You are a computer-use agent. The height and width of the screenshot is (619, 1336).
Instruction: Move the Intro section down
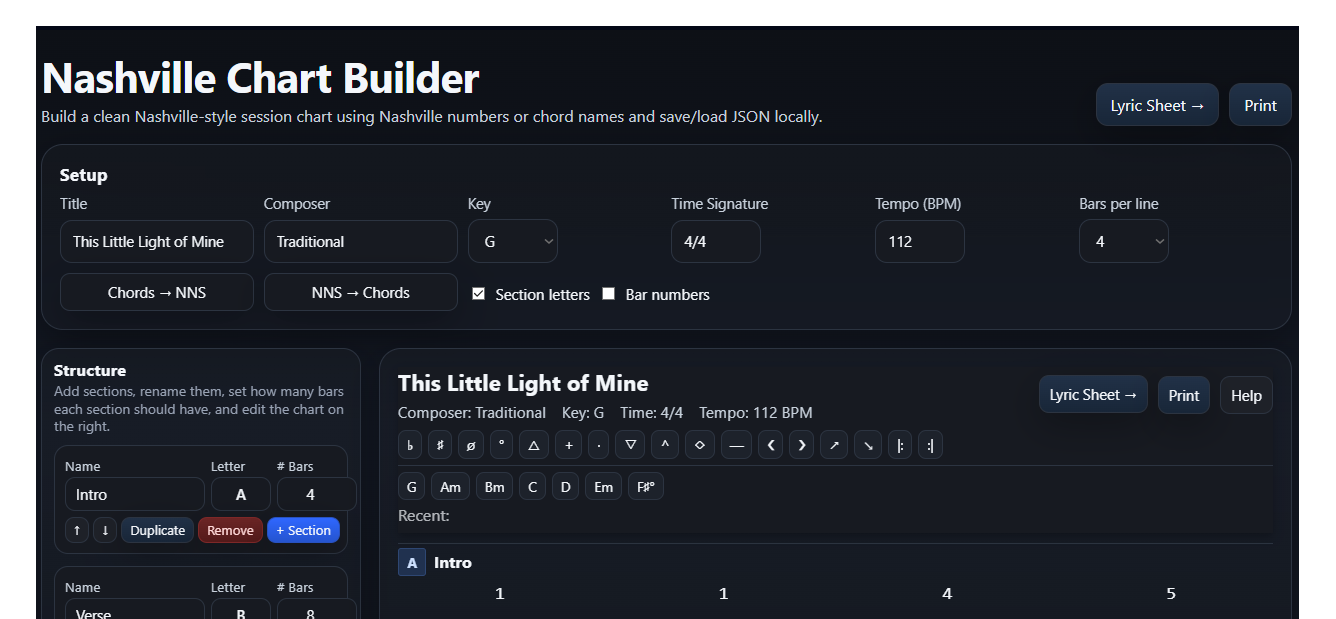click(x=105, y=530)
